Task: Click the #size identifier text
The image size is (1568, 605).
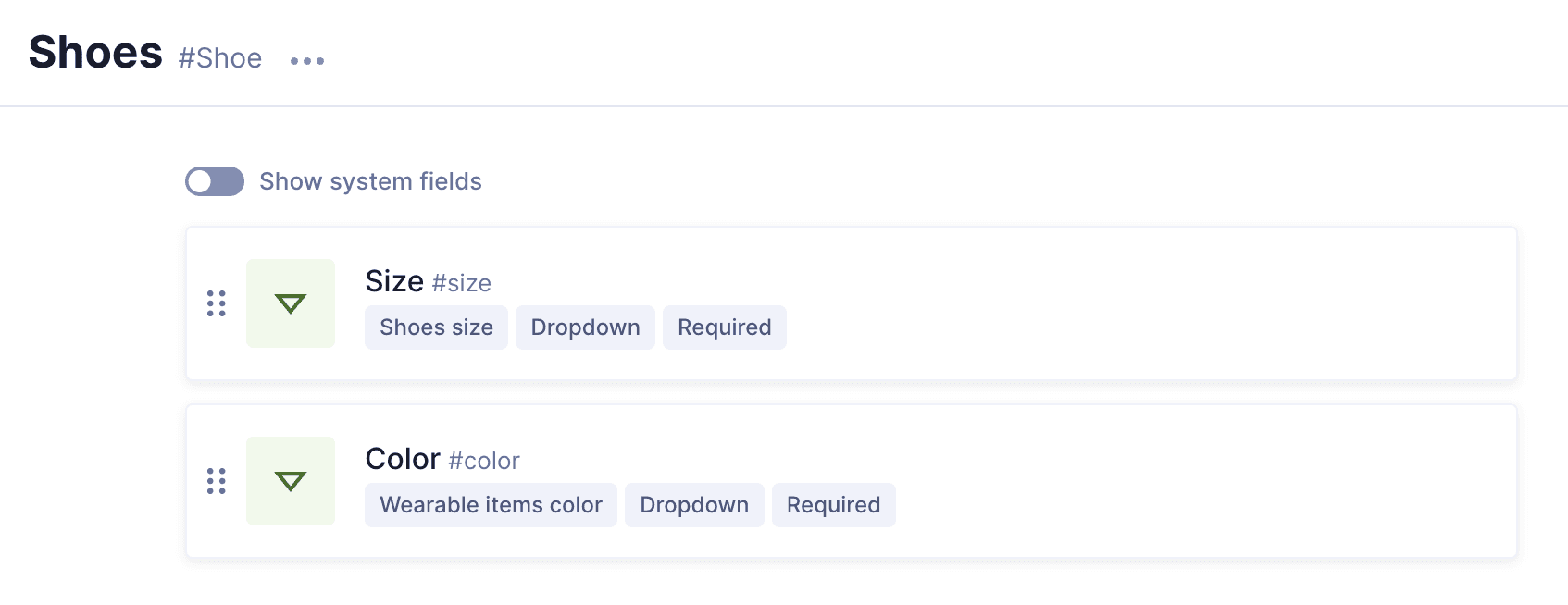Action: pos(462,283)
